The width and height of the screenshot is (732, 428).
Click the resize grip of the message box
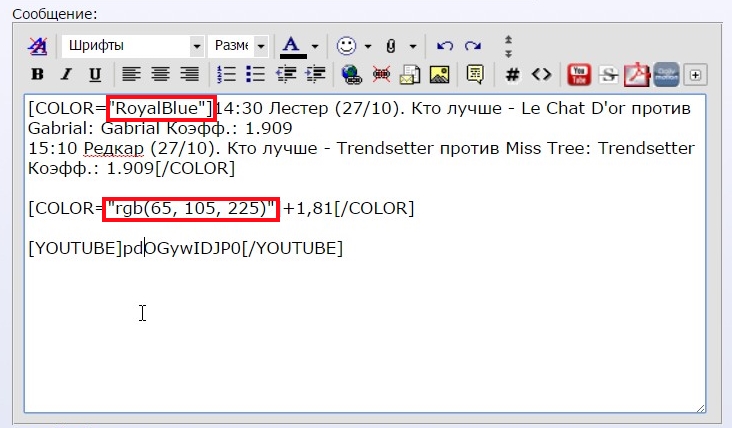click(x=700, y=408)
